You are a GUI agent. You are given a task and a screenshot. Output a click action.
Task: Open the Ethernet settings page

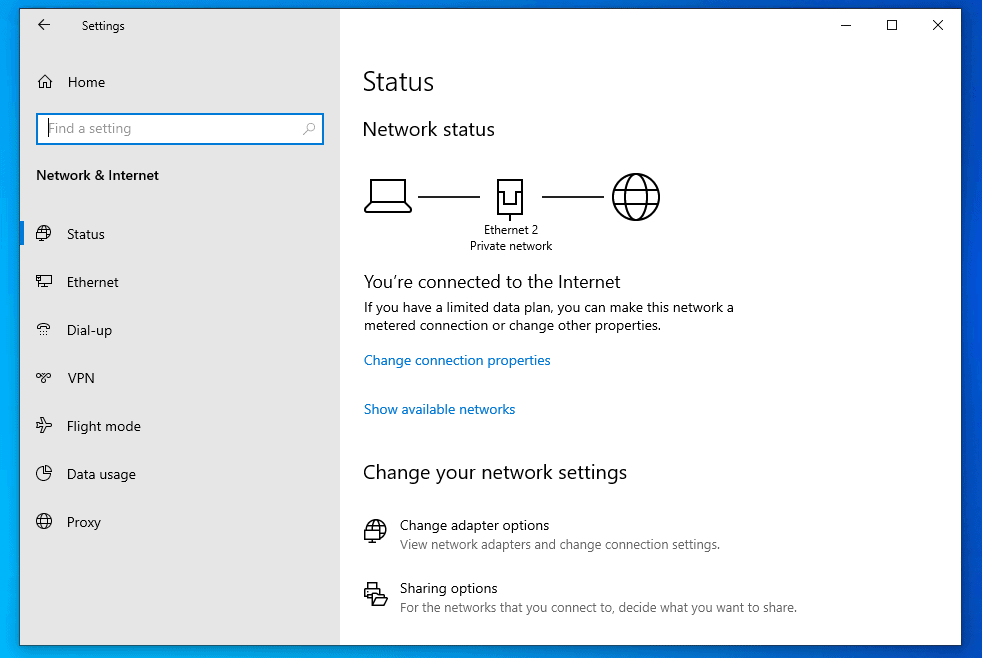point(92,282)
